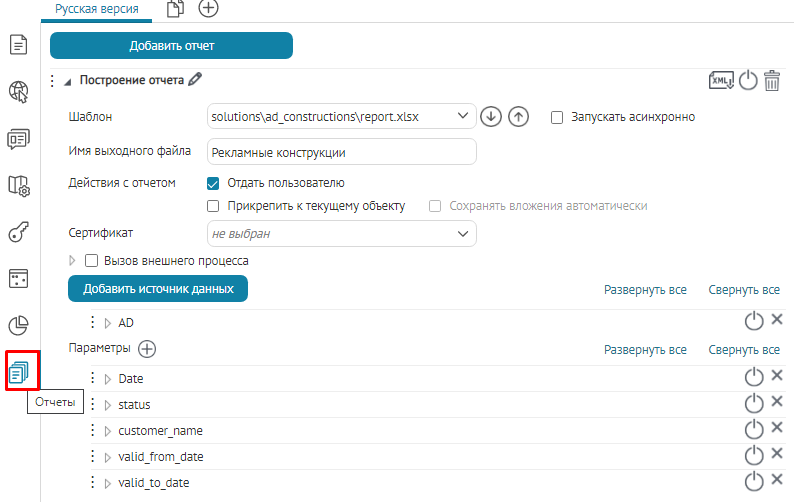
Task: Enable the 'Запускать асинхронно' checkbox
Action: coord(558,117)
